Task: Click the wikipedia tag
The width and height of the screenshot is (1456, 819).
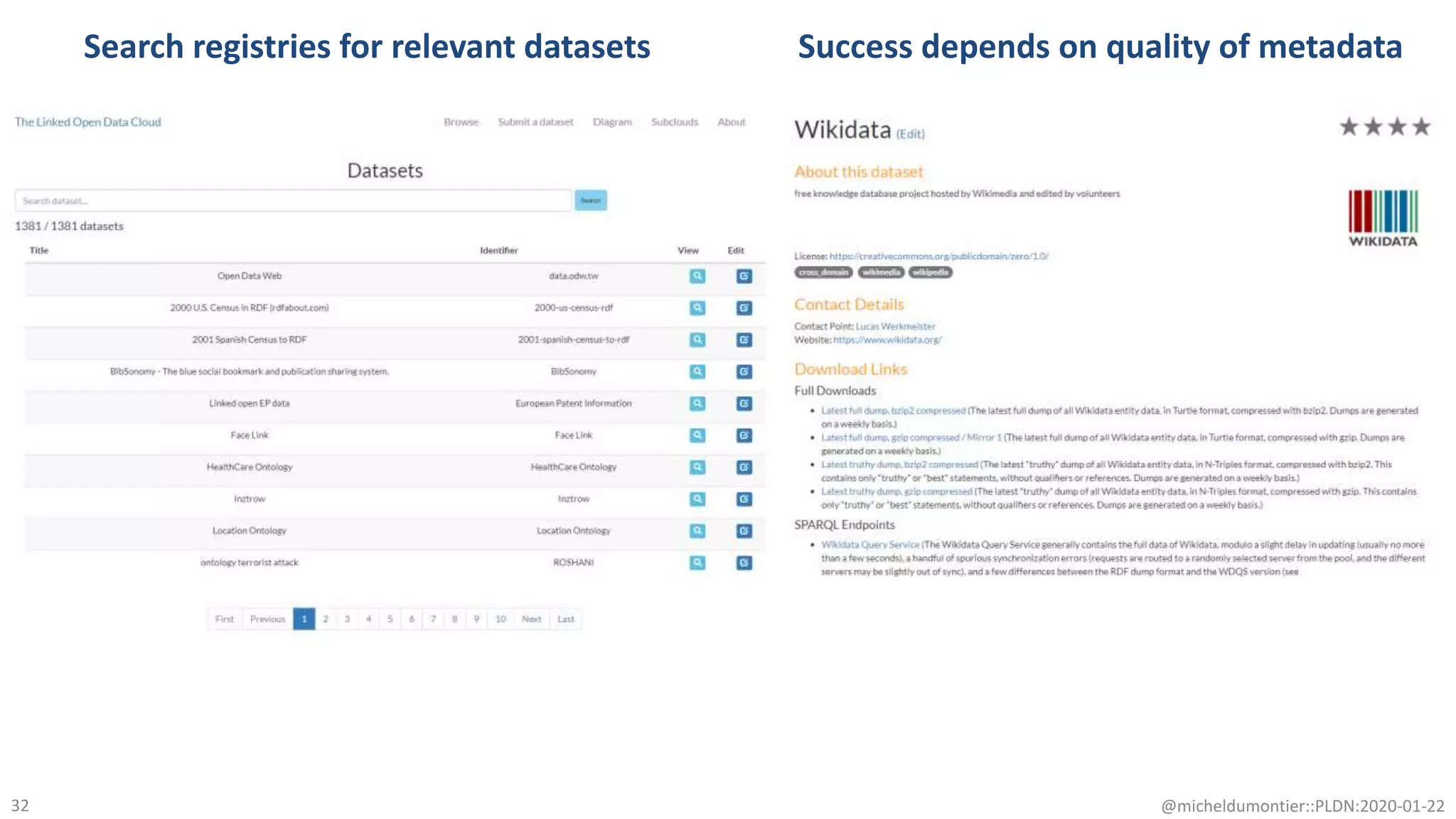Action: [931, 272]
